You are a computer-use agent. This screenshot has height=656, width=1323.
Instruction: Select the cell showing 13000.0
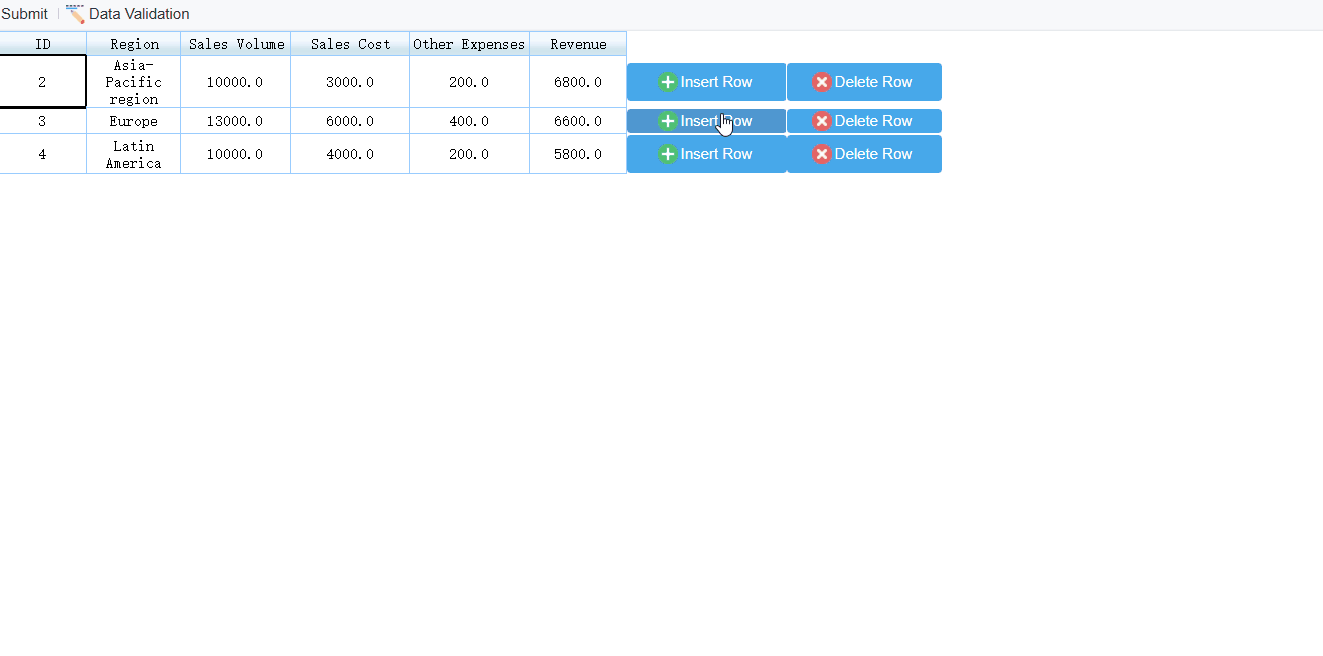click(x=235, y=121)
